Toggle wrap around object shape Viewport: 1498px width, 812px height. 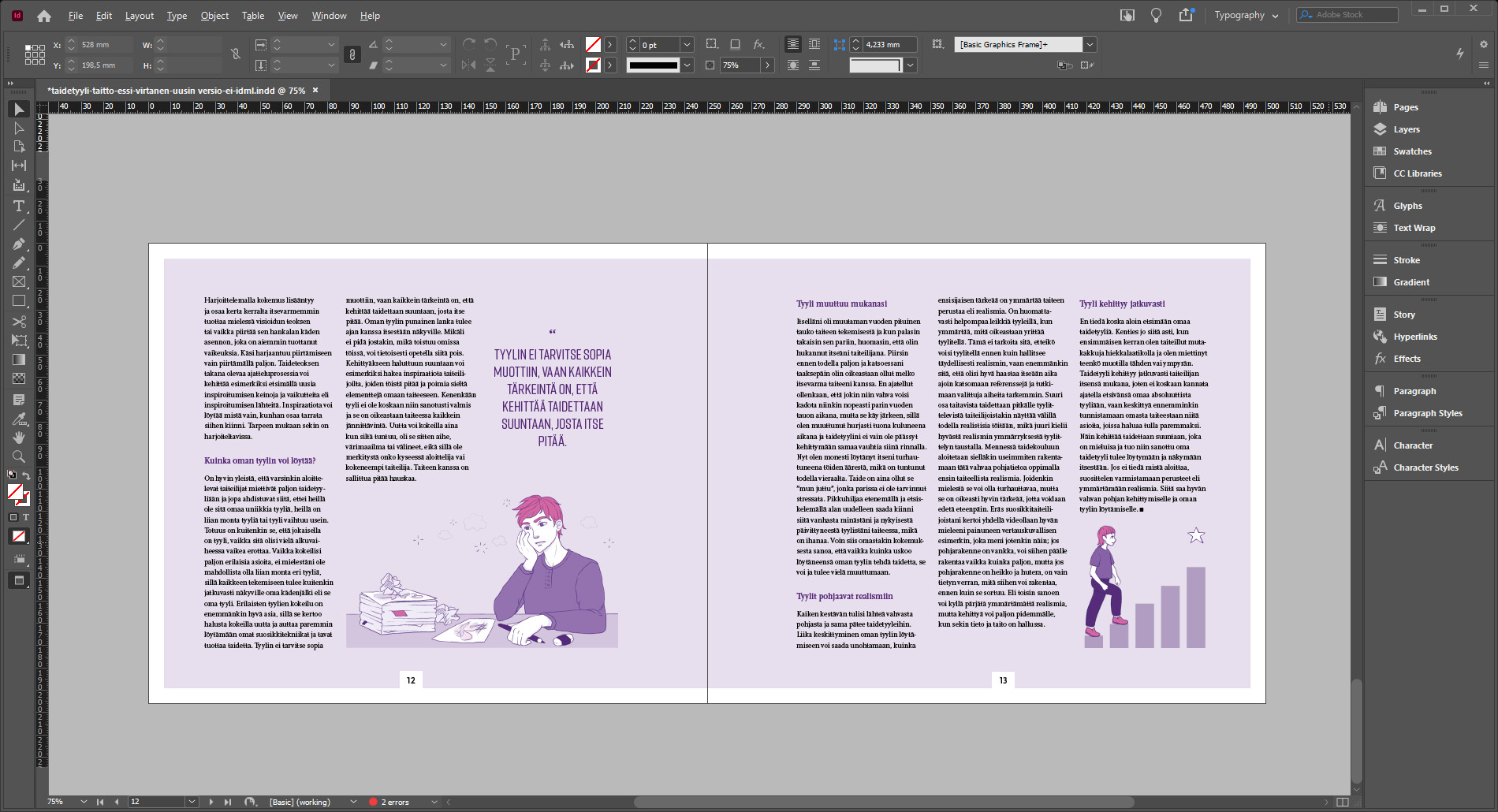pos(793,65)
